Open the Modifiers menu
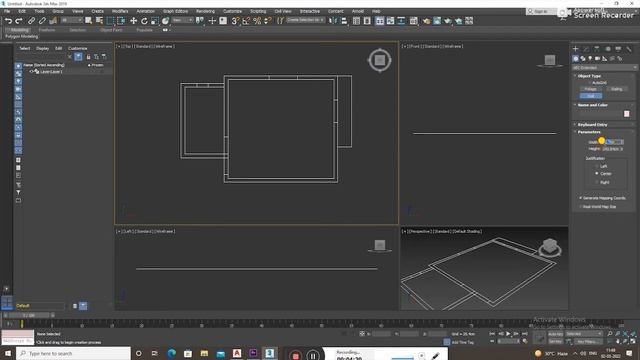The width and height of the screenshot is (640, 360). pos(120,11)
